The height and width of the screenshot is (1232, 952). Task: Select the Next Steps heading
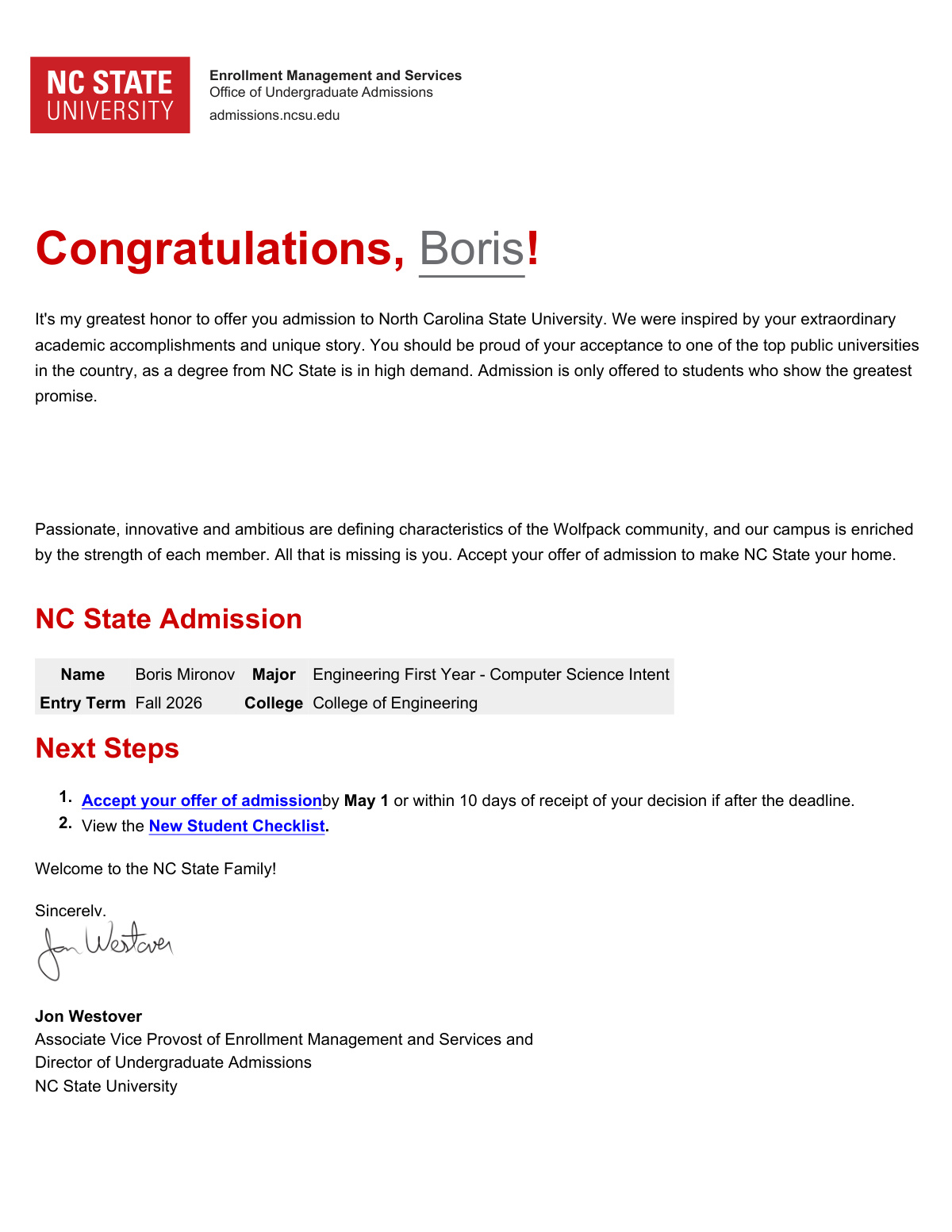pos(107,748)
